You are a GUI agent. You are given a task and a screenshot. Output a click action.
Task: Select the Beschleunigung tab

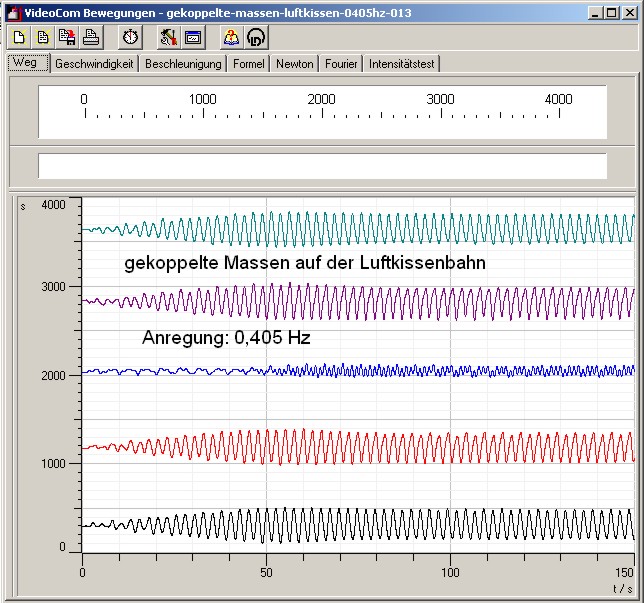[x=183, y=64]
